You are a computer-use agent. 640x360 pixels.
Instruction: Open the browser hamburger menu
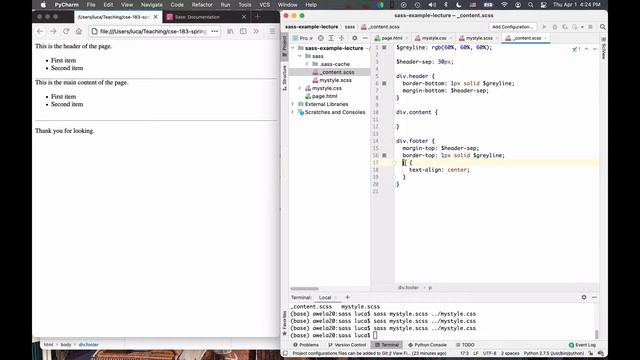tap(272, 31)
